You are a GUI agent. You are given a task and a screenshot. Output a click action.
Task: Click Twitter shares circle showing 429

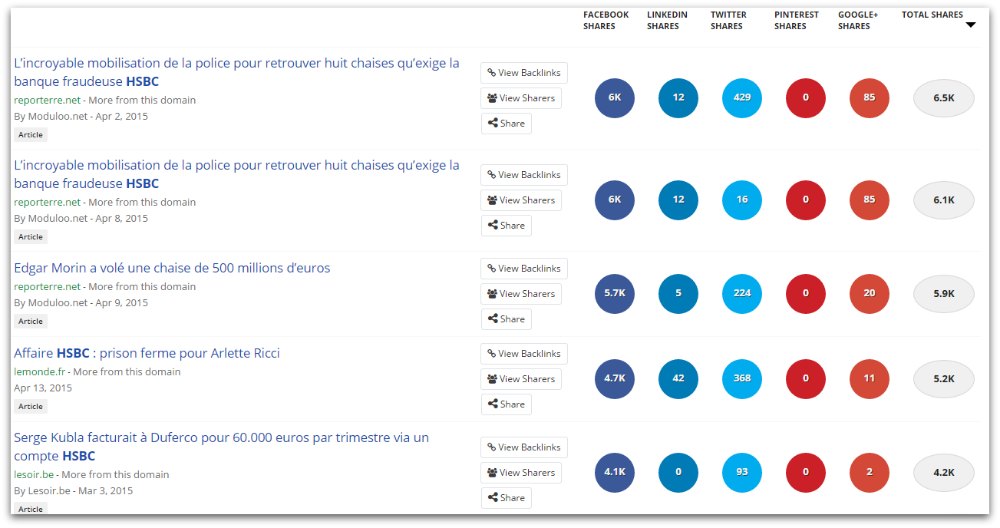[x=742, y=98]
